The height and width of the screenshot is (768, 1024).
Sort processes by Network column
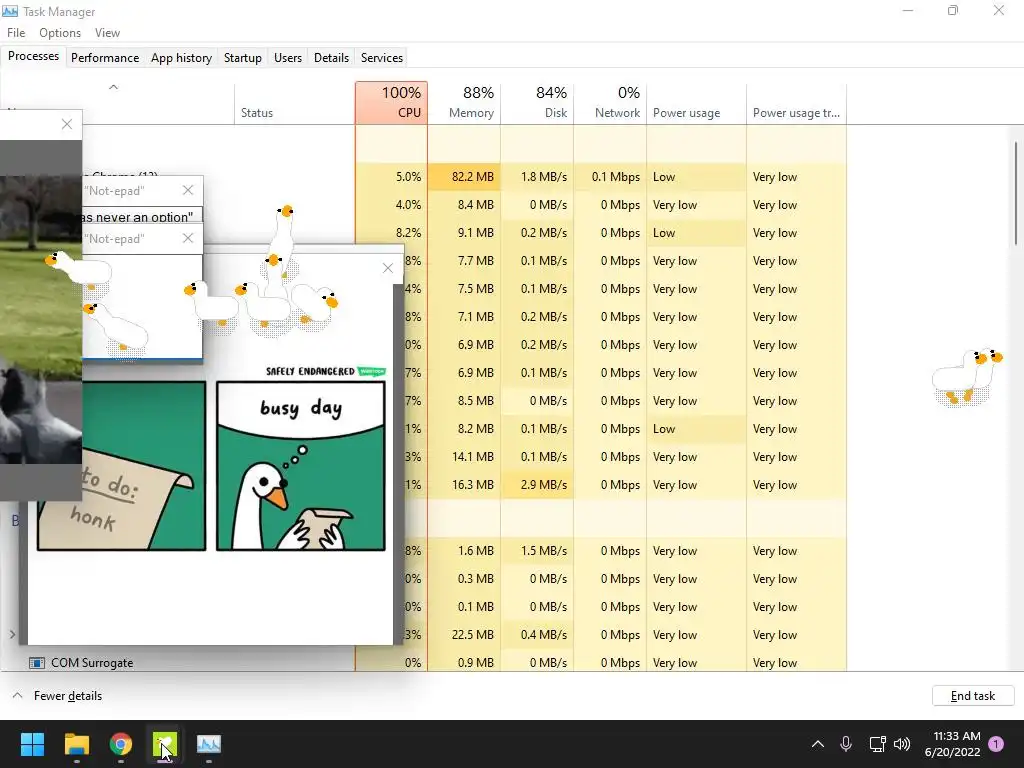[610, 103]
